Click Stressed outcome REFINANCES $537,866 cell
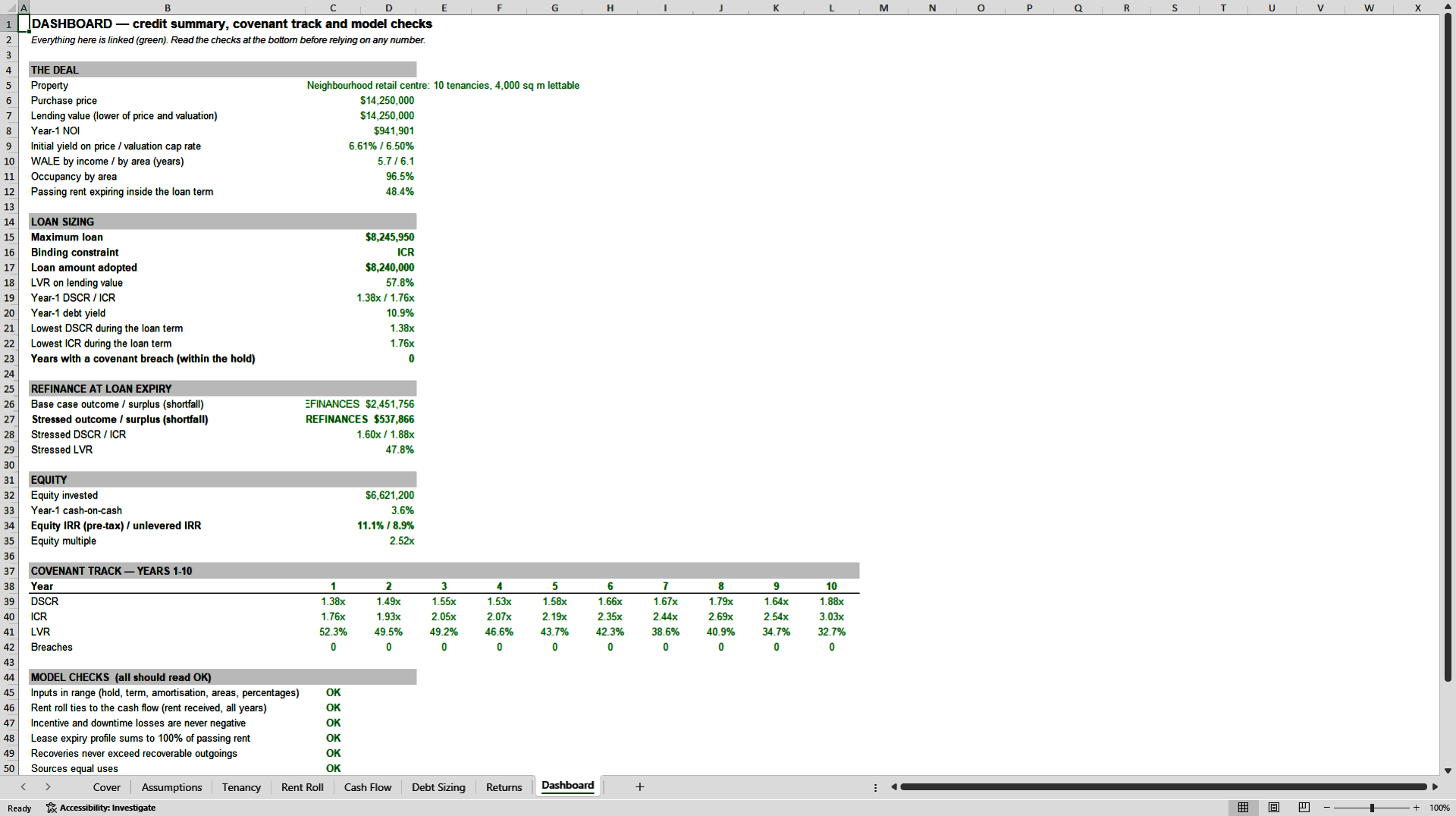The width and height of the screenshot is (1456, 816). (360, 419)
